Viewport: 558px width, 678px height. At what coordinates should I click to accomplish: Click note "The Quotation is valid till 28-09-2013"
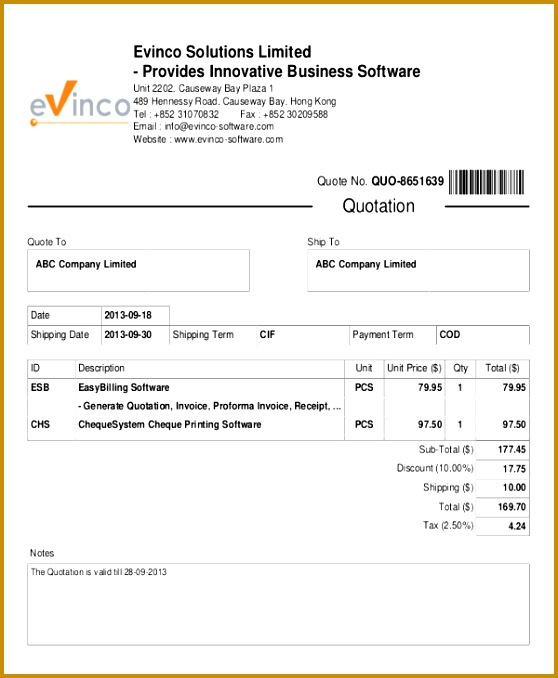point(99,572)
